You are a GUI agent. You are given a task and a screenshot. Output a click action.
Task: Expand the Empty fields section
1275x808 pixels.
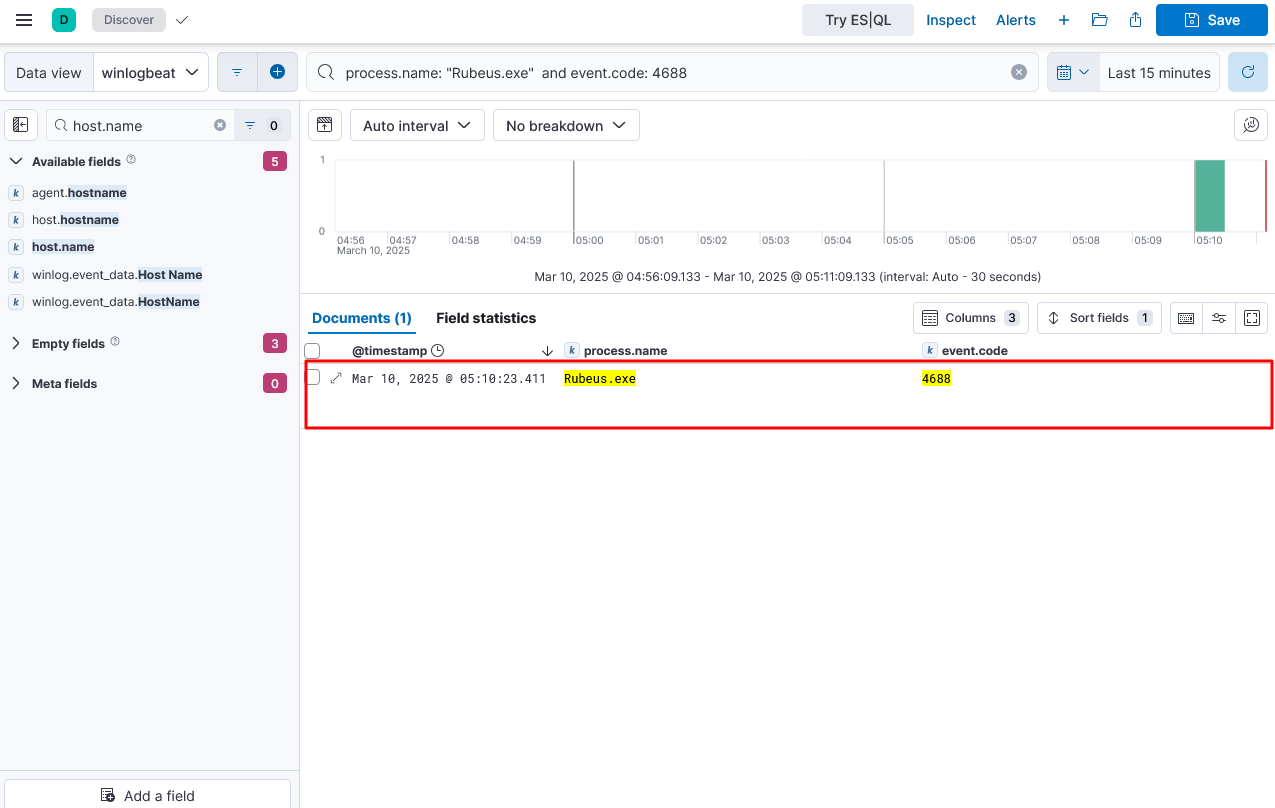pyautogui.click(x=16, y=343)
